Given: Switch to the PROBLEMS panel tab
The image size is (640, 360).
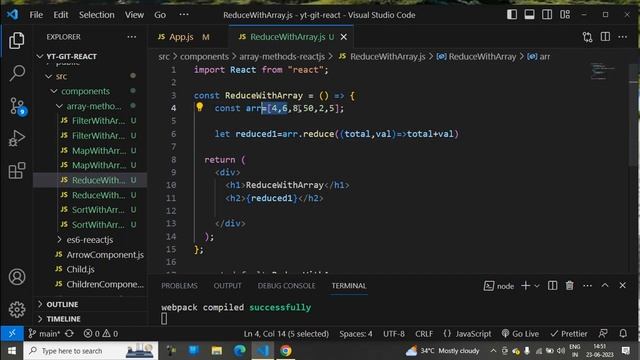Looking at the screenshot, I should (179, 286).
